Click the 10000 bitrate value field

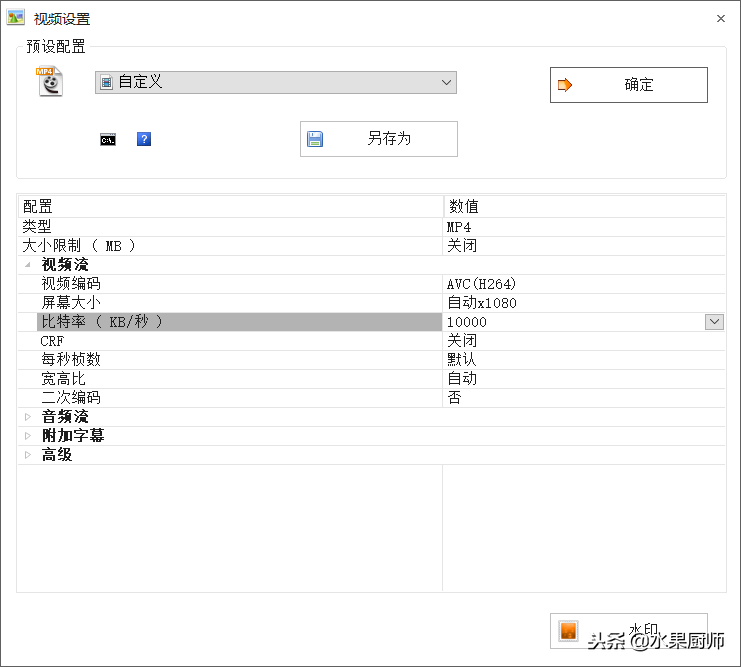click(574, 322)
